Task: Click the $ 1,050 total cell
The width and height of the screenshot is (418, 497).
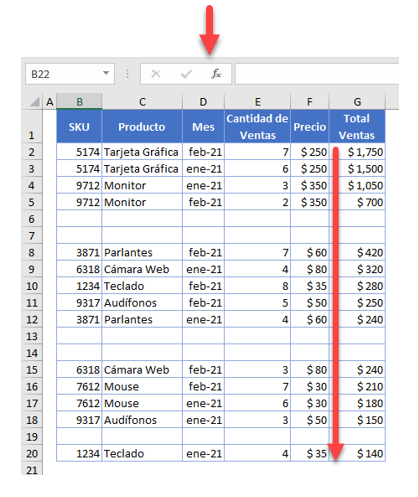Action: [357, 185]
